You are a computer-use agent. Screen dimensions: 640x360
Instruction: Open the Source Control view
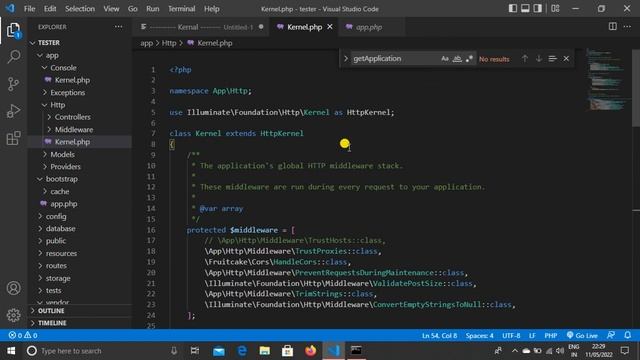13,84
